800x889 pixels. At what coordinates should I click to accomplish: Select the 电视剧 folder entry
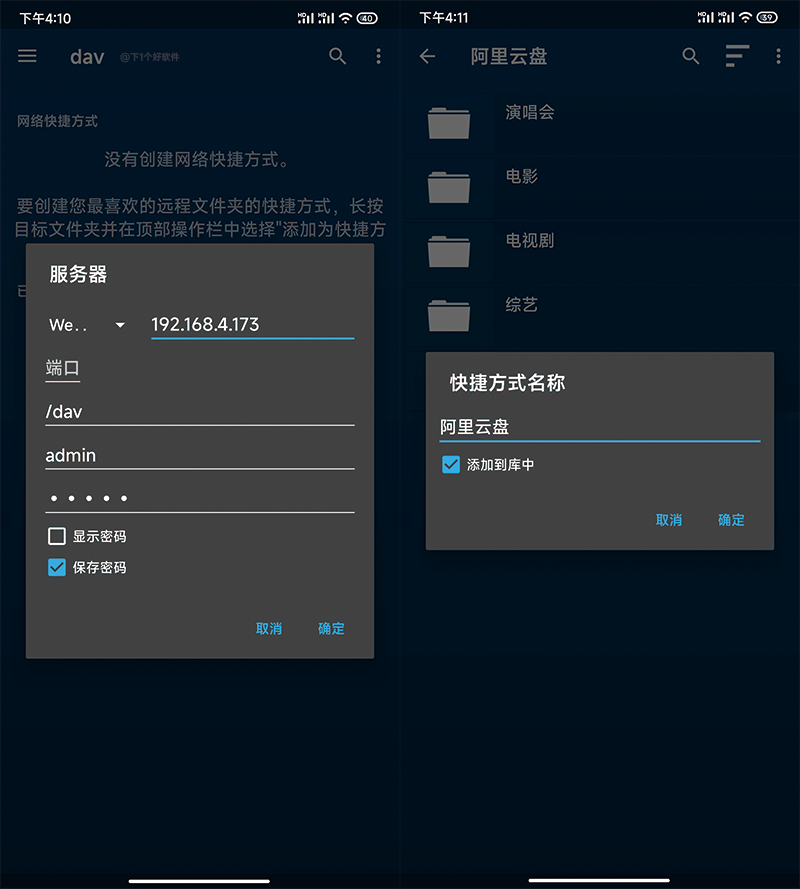(600, 251)
